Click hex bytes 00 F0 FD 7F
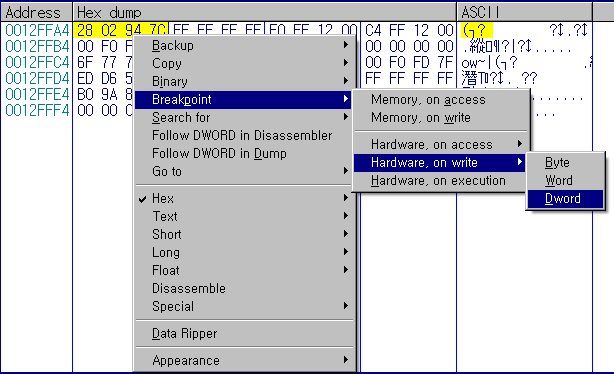Viewport: 614px width, 374px height. coord(409,62)
